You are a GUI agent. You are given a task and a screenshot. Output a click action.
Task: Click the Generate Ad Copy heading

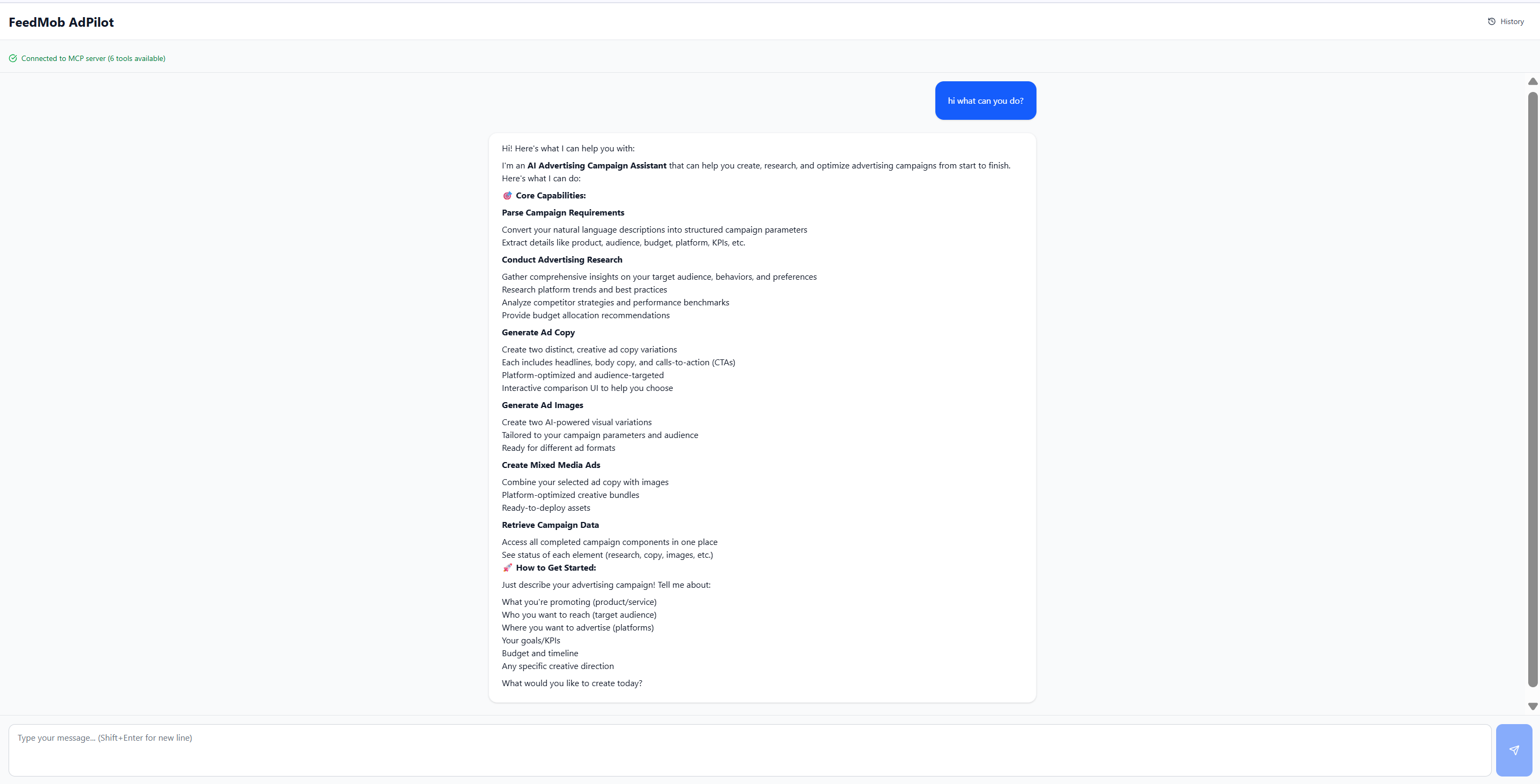(537, 332)
